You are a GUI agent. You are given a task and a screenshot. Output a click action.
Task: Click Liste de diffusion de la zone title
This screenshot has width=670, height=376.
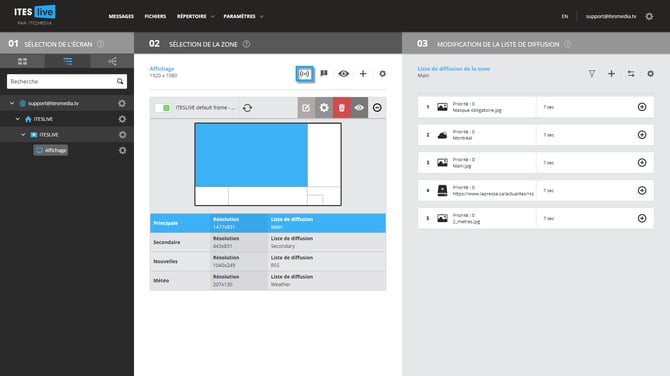pyautogui.click(x=453, y=68)
